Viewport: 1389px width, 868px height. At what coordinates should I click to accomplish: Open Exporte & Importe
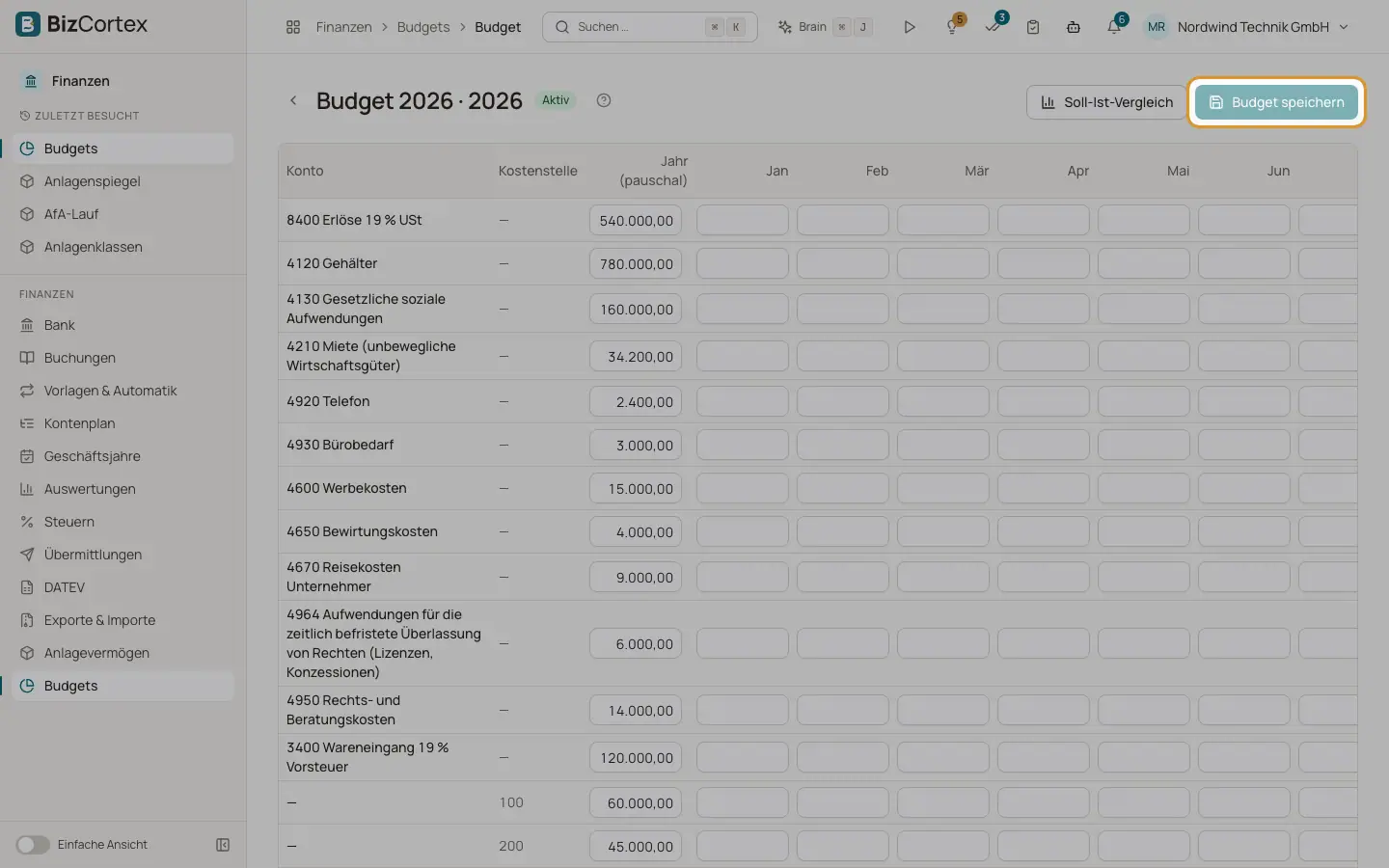click(123, 620)
